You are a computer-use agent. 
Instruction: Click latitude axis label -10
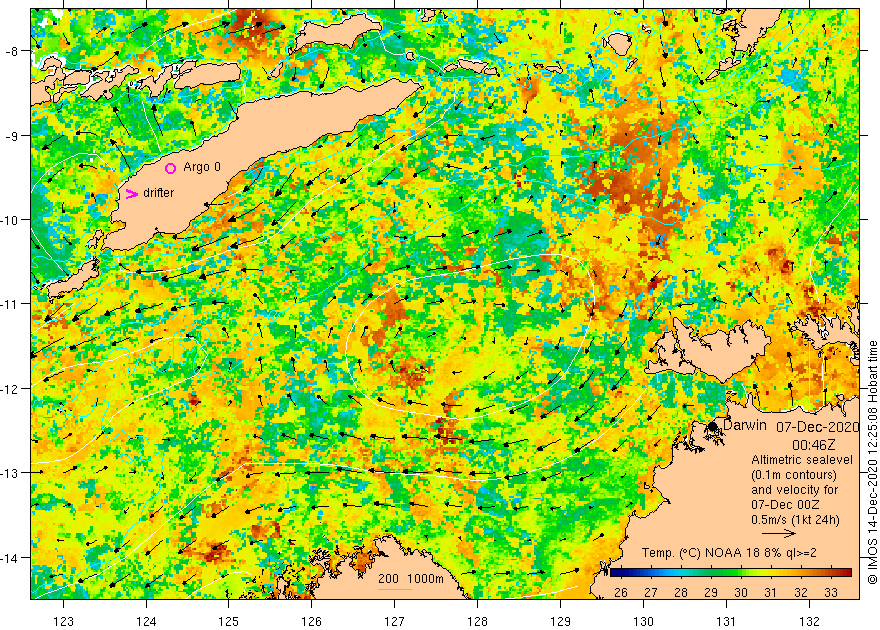[11, 220]
